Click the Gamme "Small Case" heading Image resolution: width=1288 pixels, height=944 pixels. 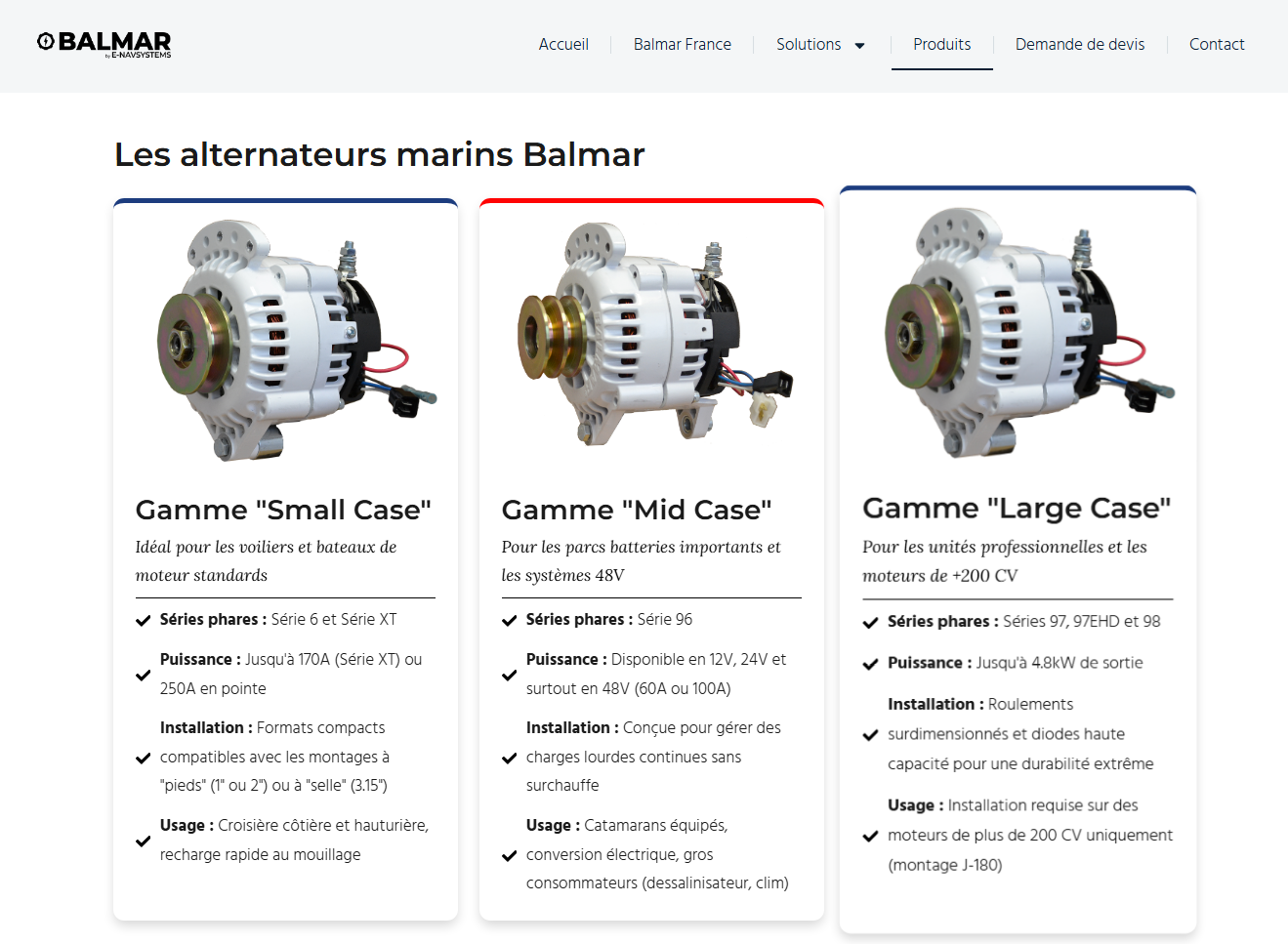pos(283,510)
